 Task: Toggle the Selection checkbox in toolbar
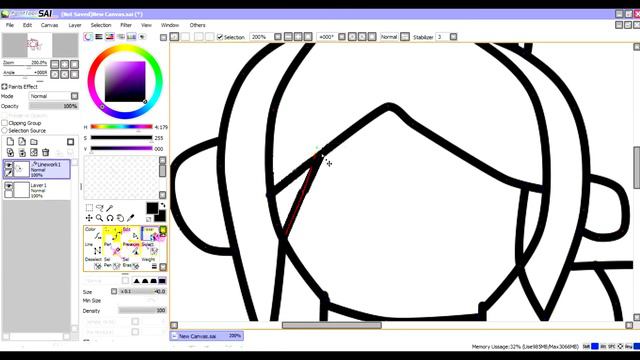click(220, 37)
